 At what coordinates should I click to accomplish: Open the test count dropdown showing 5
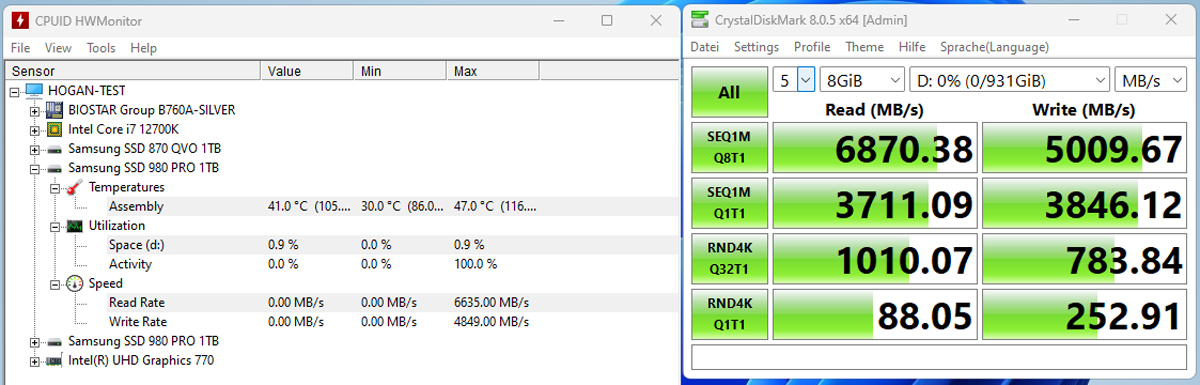pyautogui.click(x=795, y=79)
